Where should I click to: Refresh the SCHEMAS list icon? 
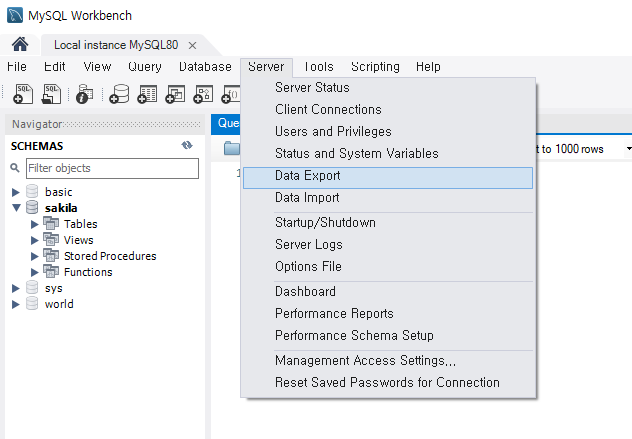coord(187,145)
